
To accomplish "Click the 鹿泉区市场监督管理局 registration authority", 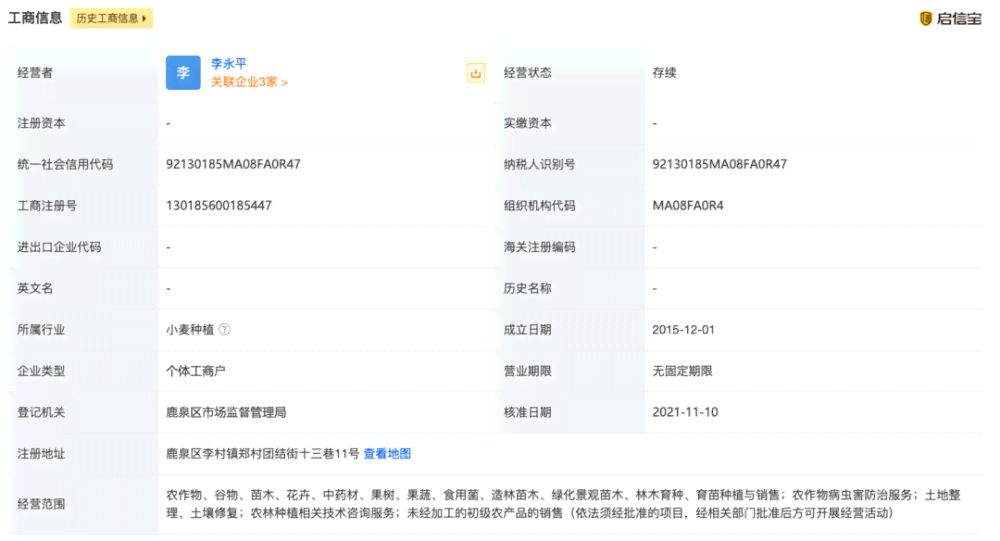I will pos(226,412).
